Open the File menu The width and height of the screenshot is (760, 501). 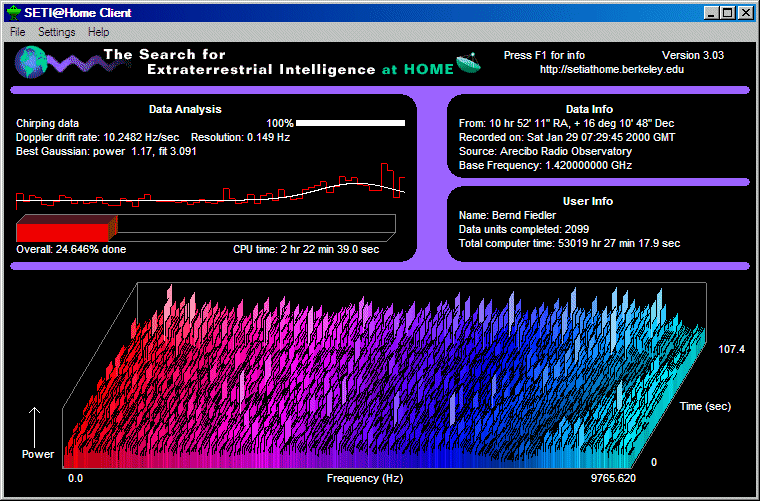pyautogui.click(x=17, y=32)
